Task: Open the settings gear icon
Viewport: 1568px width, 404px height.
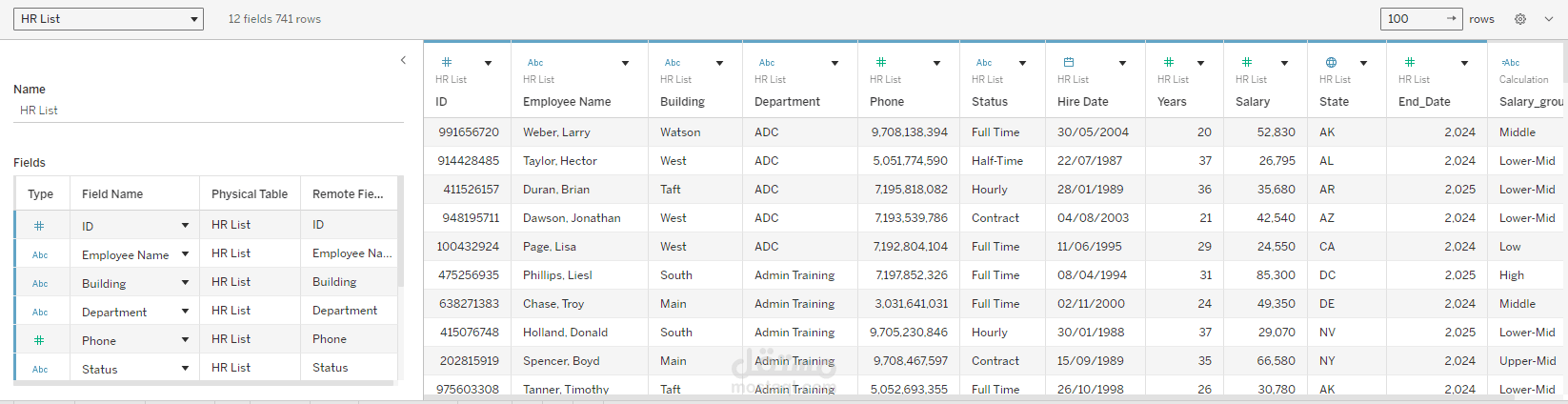Action: click(x=1520, y=19)
